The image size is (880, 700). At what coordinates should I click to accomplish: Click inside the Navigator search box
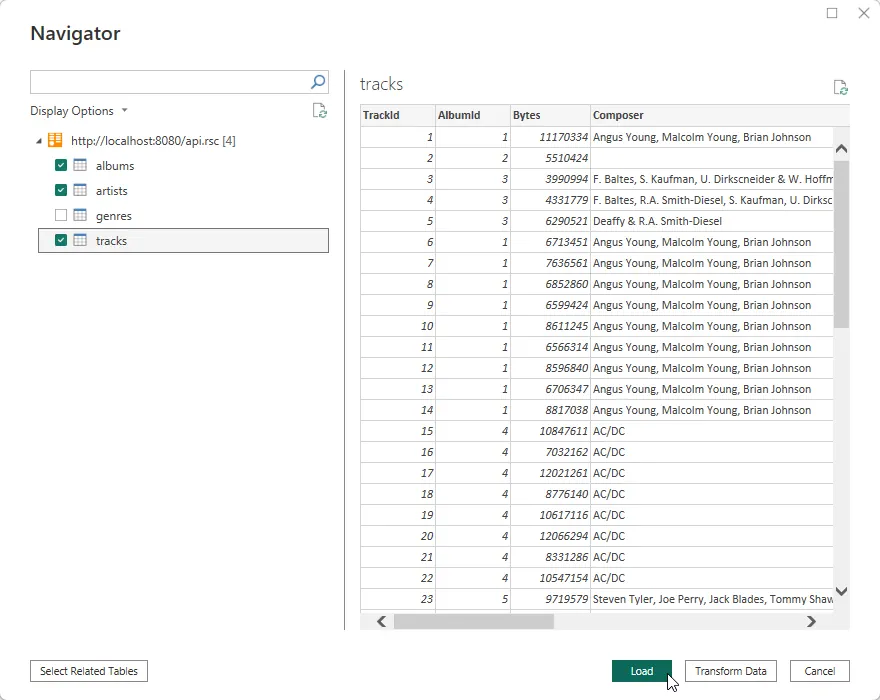(x=170, y=81)
